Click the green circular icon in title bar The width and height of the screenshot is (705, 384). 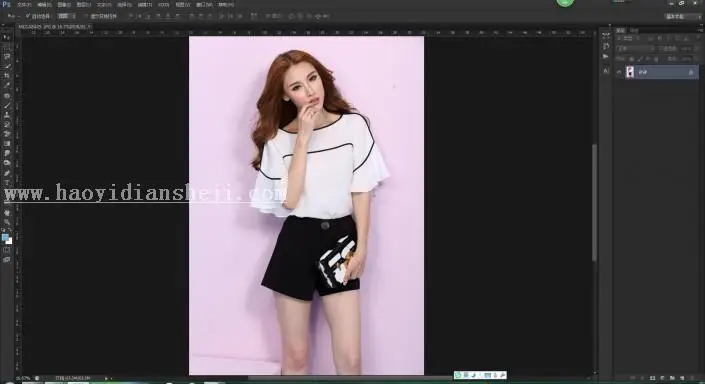565,2
